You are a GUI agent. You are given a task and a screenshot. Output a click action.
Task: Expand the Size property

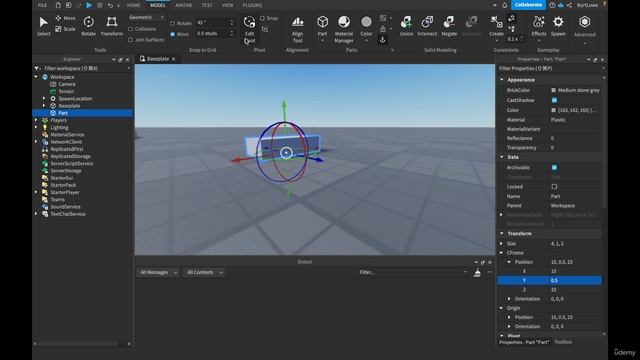tap(502, 244)
